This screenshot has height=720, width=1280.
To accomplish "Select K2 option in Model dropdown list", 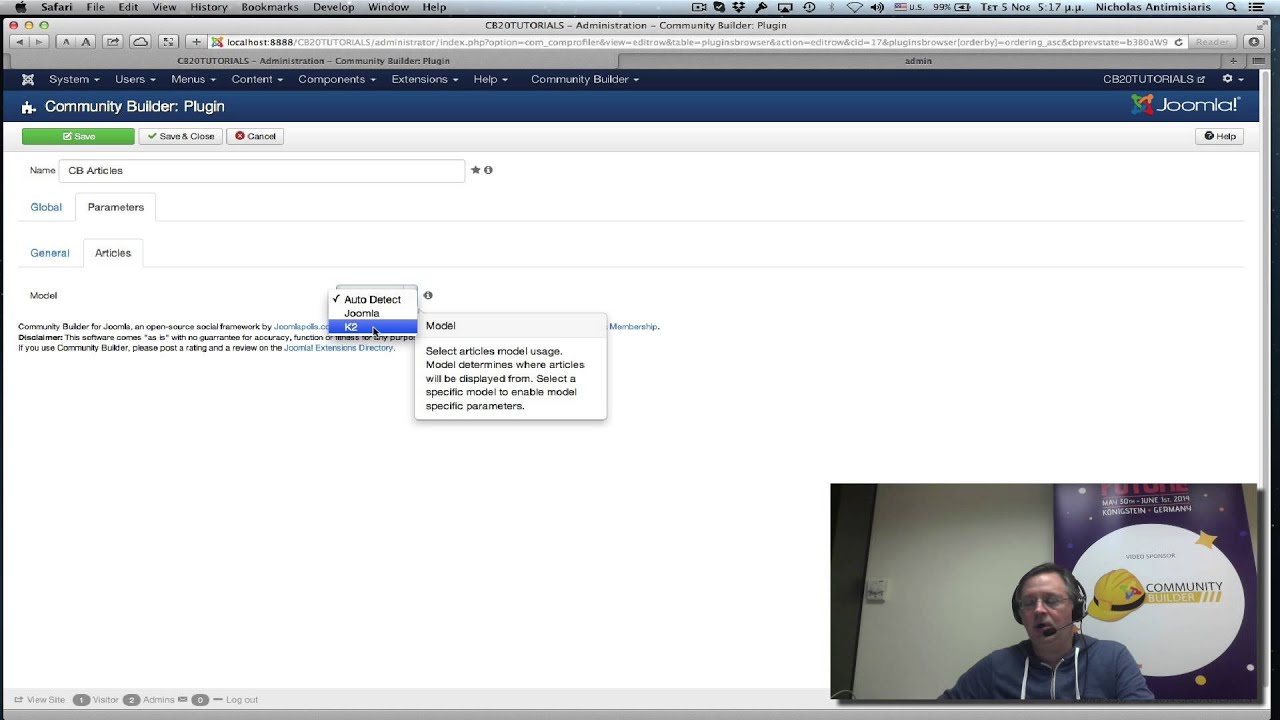I will point(373,327).
